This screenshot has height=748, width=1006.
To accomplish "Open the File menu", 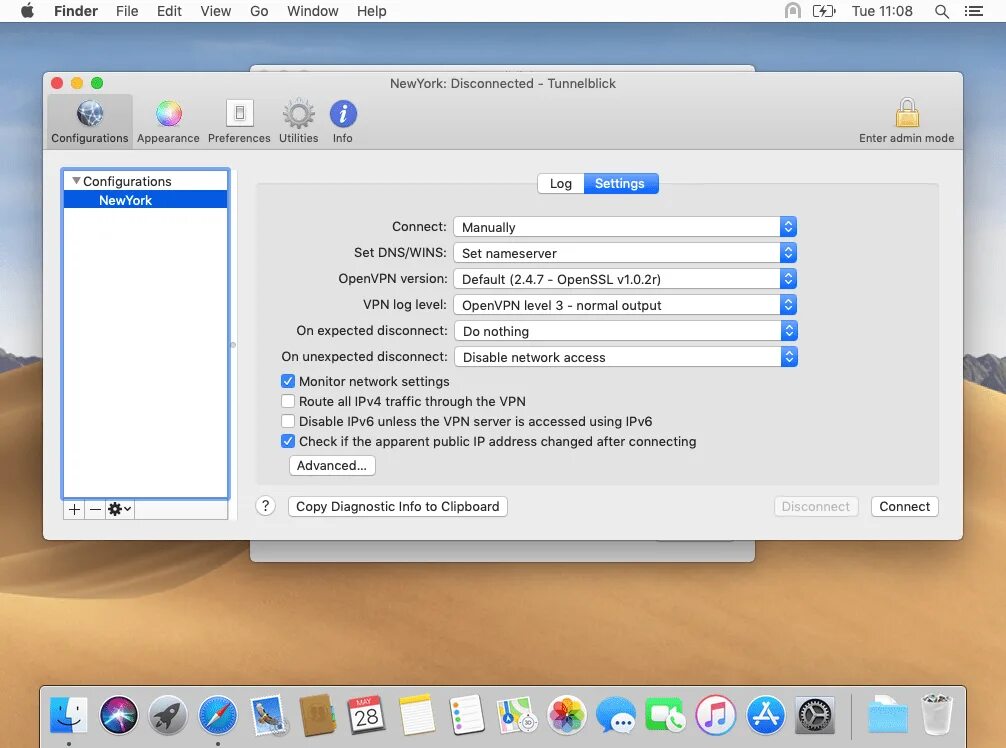I will point(127,11).
